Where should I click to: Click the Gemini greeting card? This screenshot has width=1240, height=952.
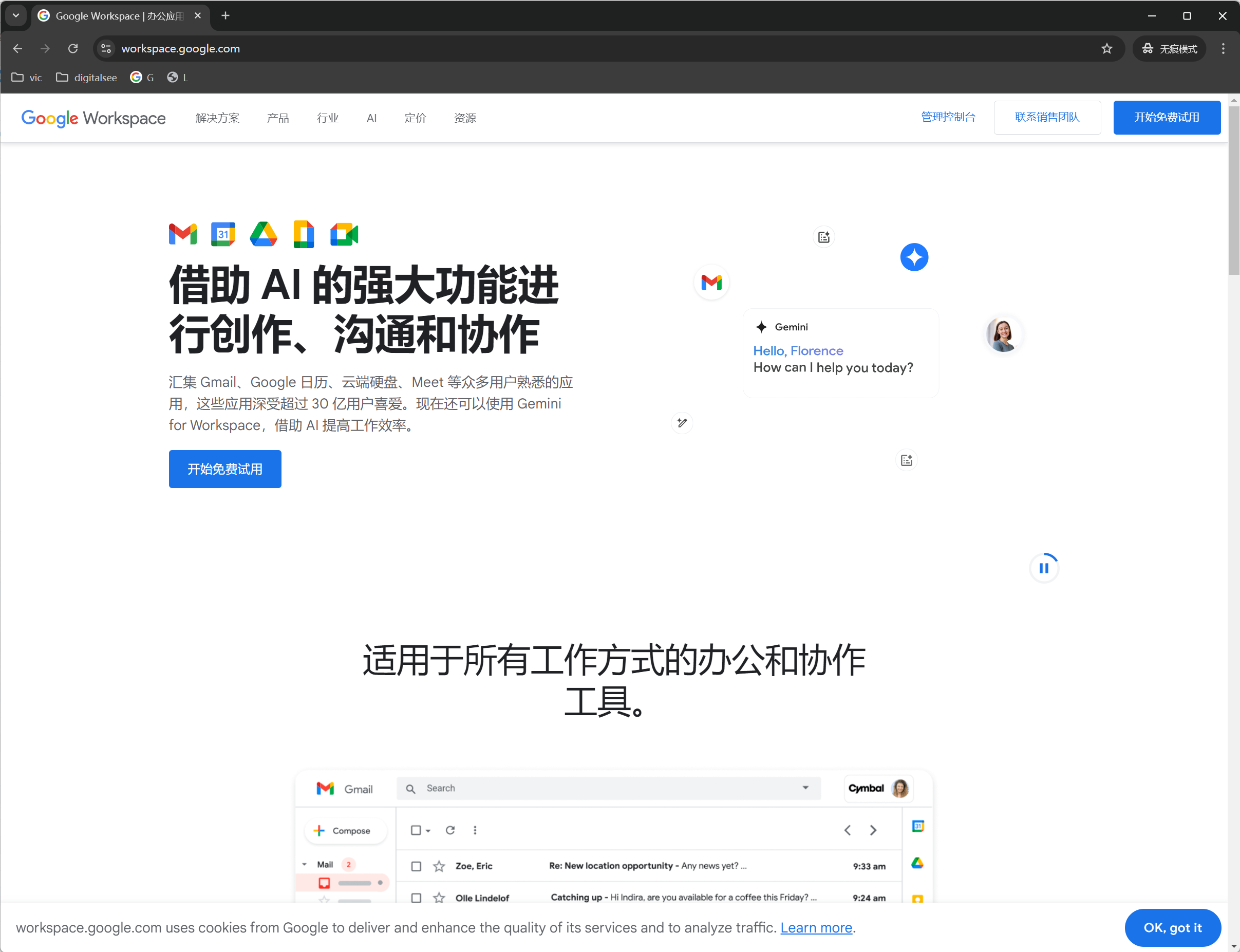coord(841,352)
